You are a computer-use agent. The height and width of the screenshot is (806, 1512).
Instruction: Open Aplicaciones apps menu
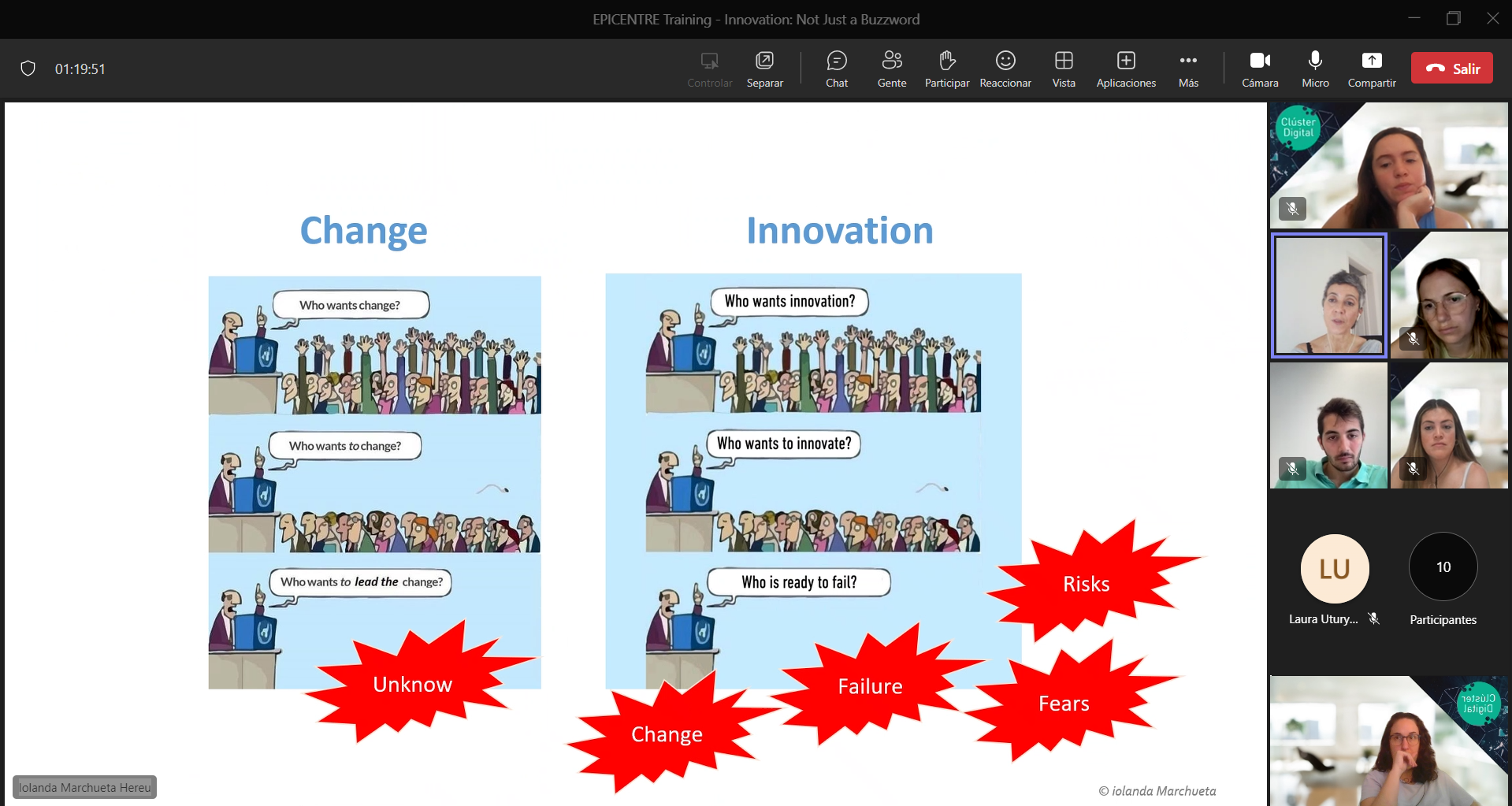tap(1125, 69)
